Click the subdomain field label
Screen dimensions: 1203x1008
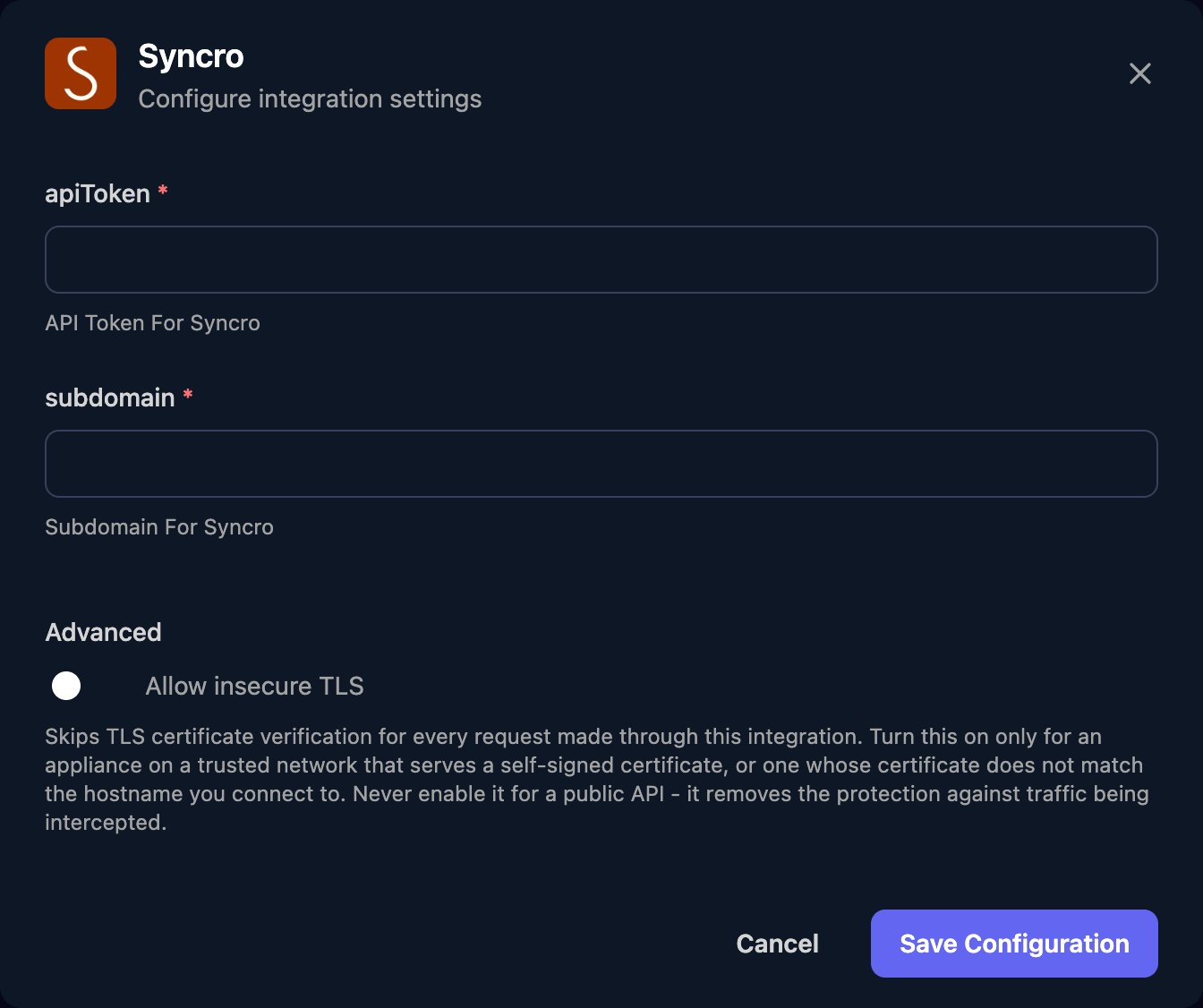coord(110,397)
